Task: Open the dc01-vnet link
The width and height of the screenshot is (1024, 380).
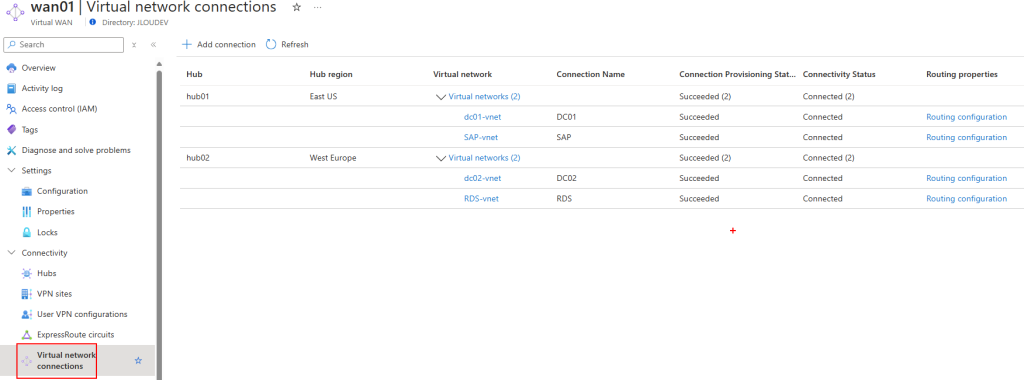Action: pyautogui.click(x=483, y=117)
